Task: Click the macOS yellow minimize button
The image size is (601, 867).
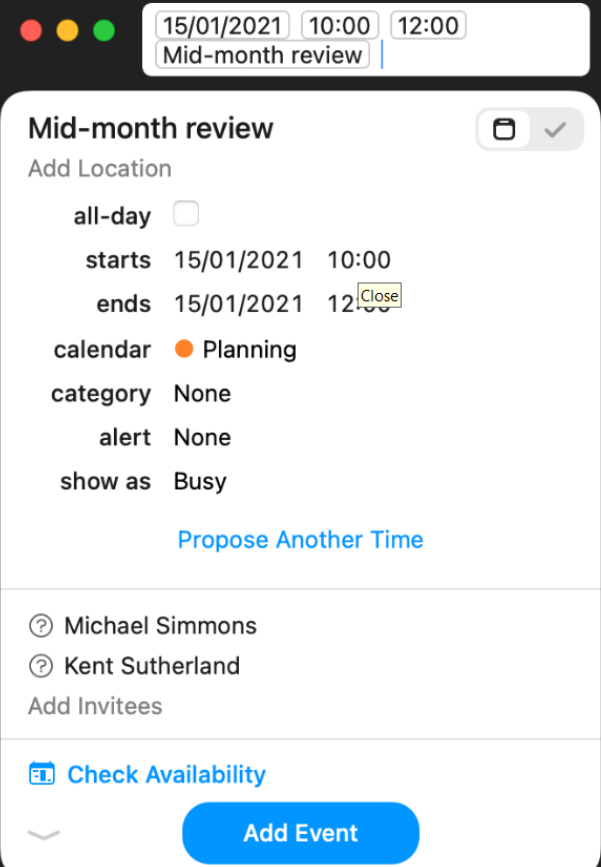Action: point(67,30)
